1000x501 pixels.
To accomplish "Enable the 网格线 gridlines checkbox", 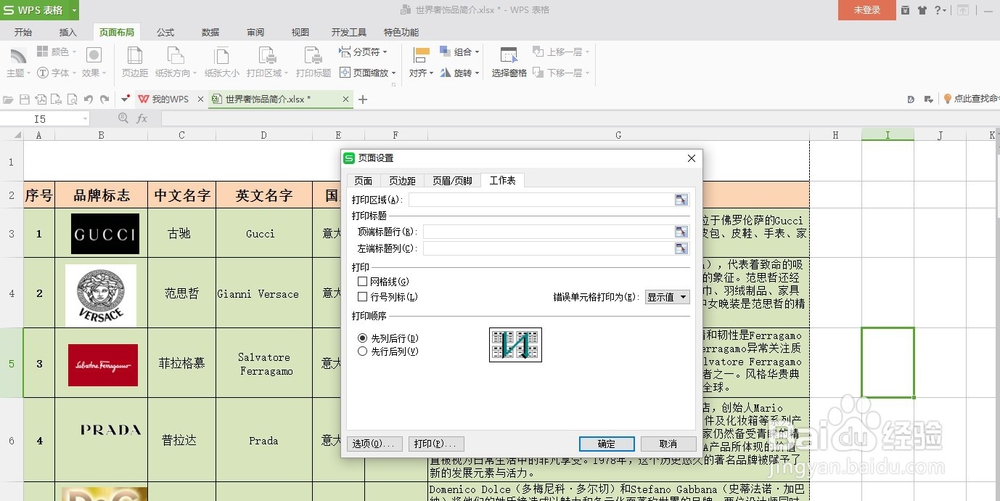I will coord(362,281).
